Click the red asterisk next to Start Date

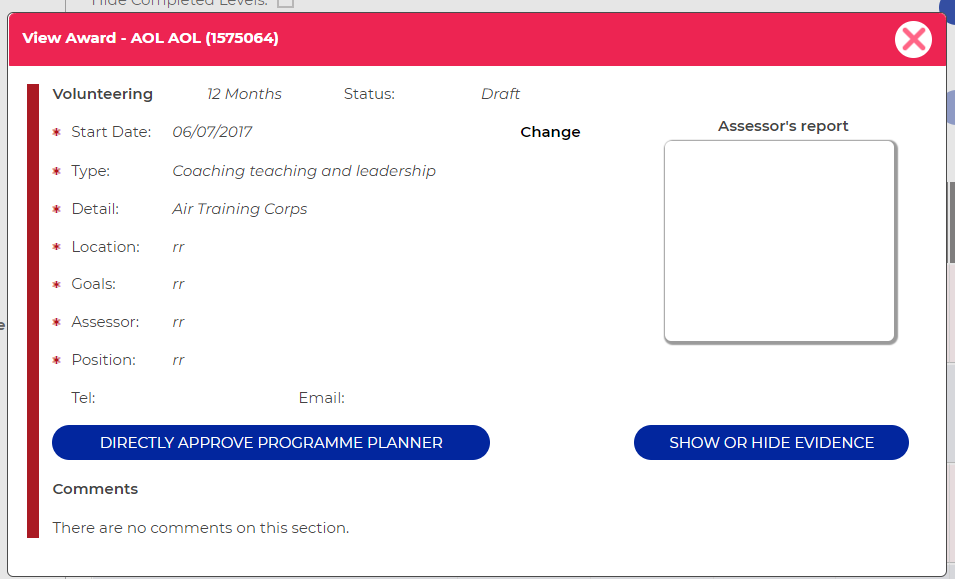click(x=57, y=133)
